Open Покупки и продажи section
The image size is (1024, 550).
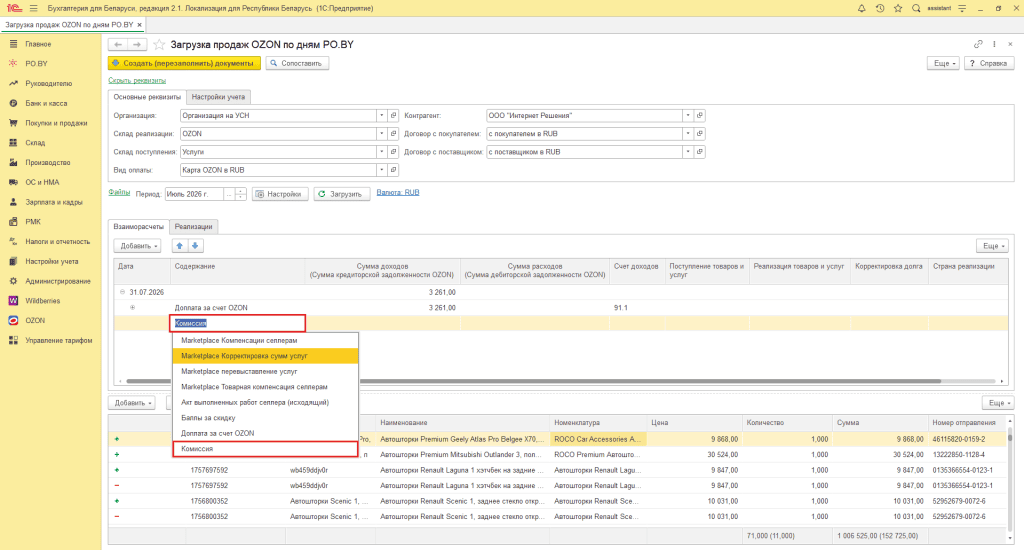pos(56,123)
